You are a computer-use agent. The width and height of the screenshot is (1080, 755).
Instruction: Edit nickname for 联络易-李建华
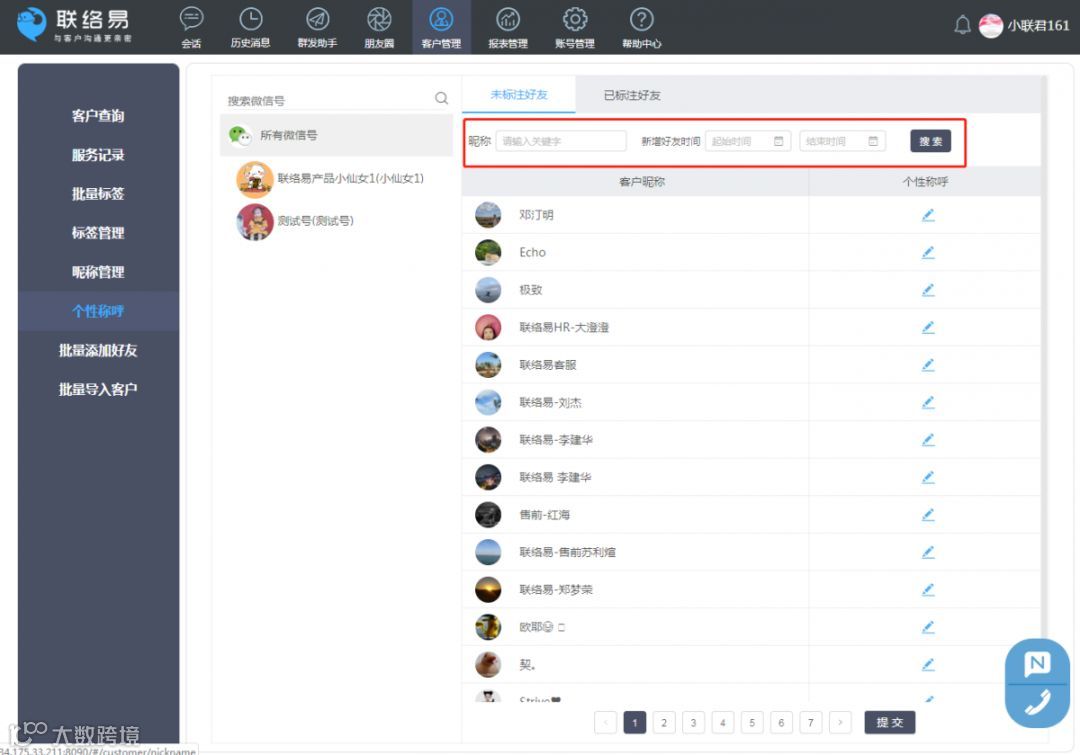tap(928, 439)
